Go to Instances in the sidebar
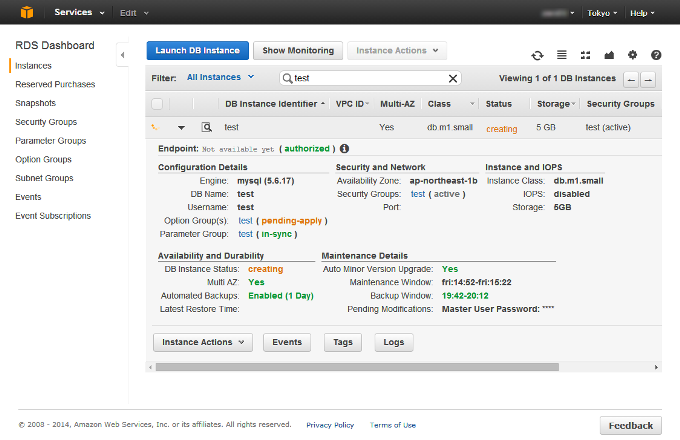The image size is (680, 440). pos(33,66)
